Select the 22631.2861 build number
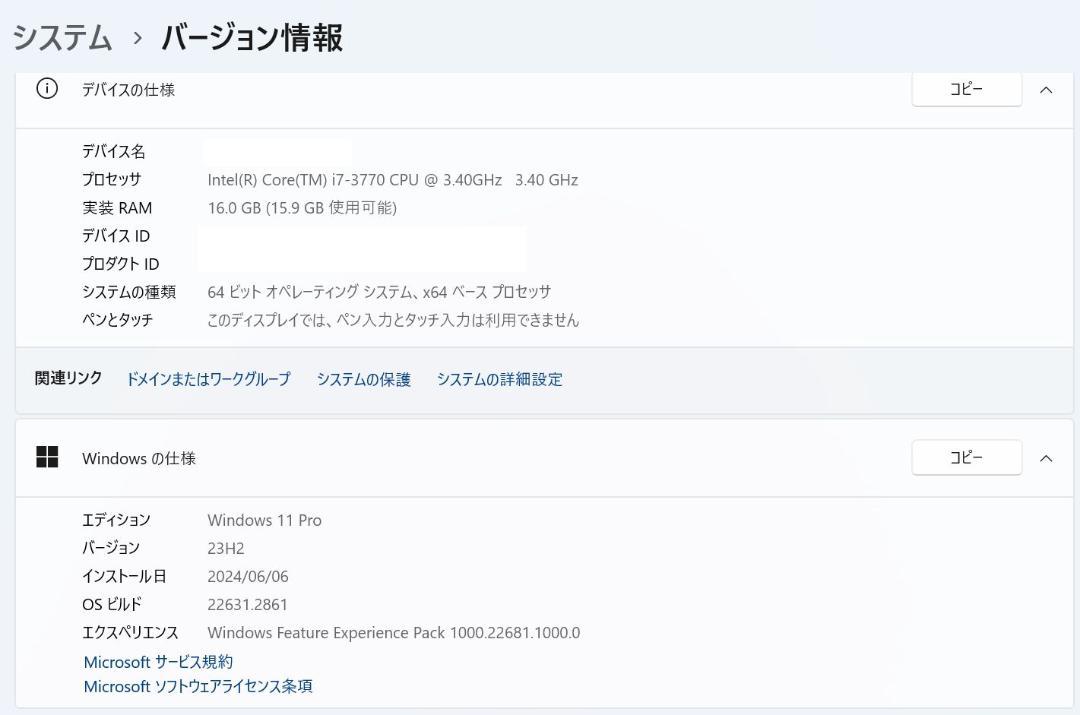The image size is (1080, 715). click(x=247, y=605)
